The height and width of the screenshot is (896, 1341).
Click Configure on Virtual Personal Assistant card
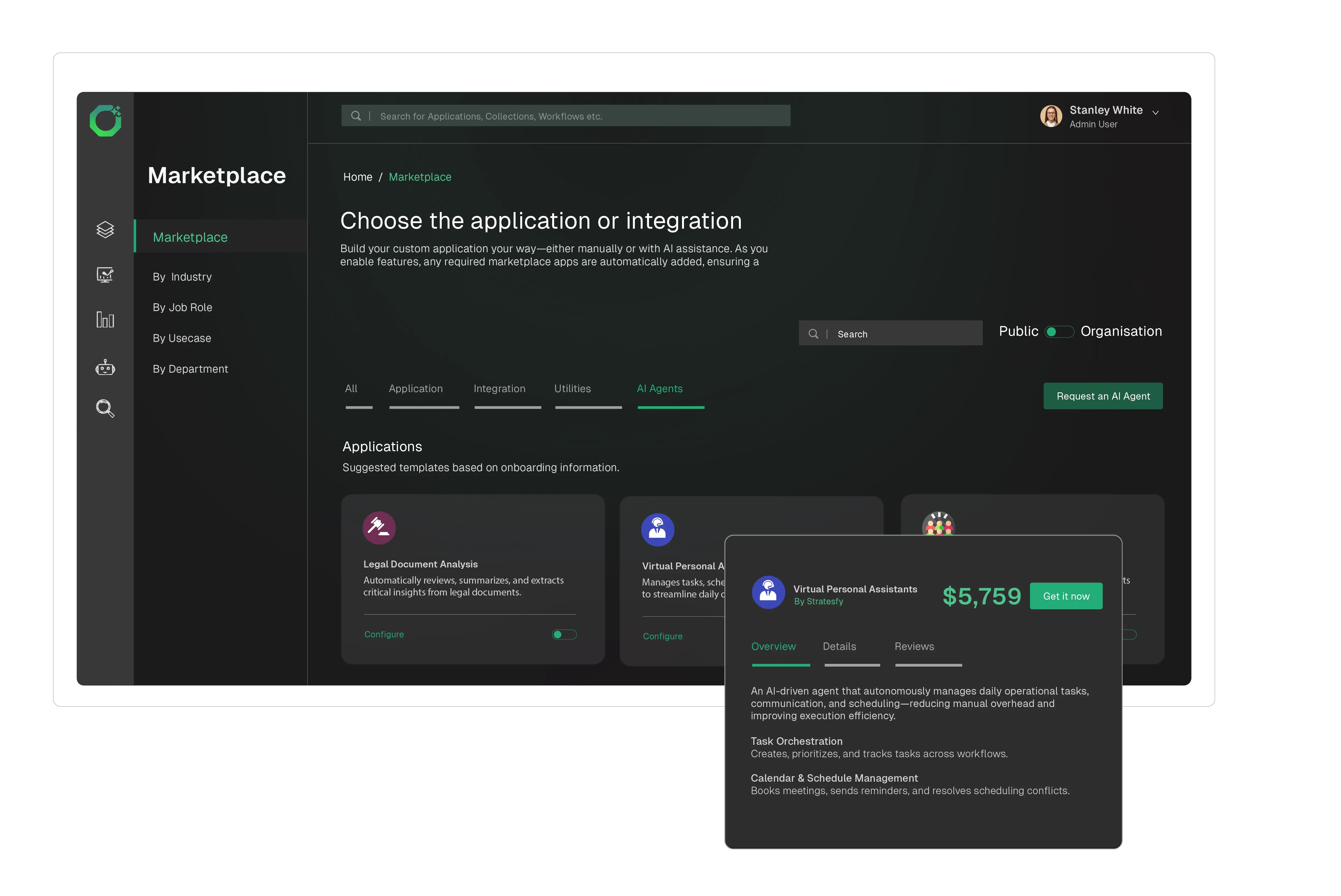click(x=662, y=636)
